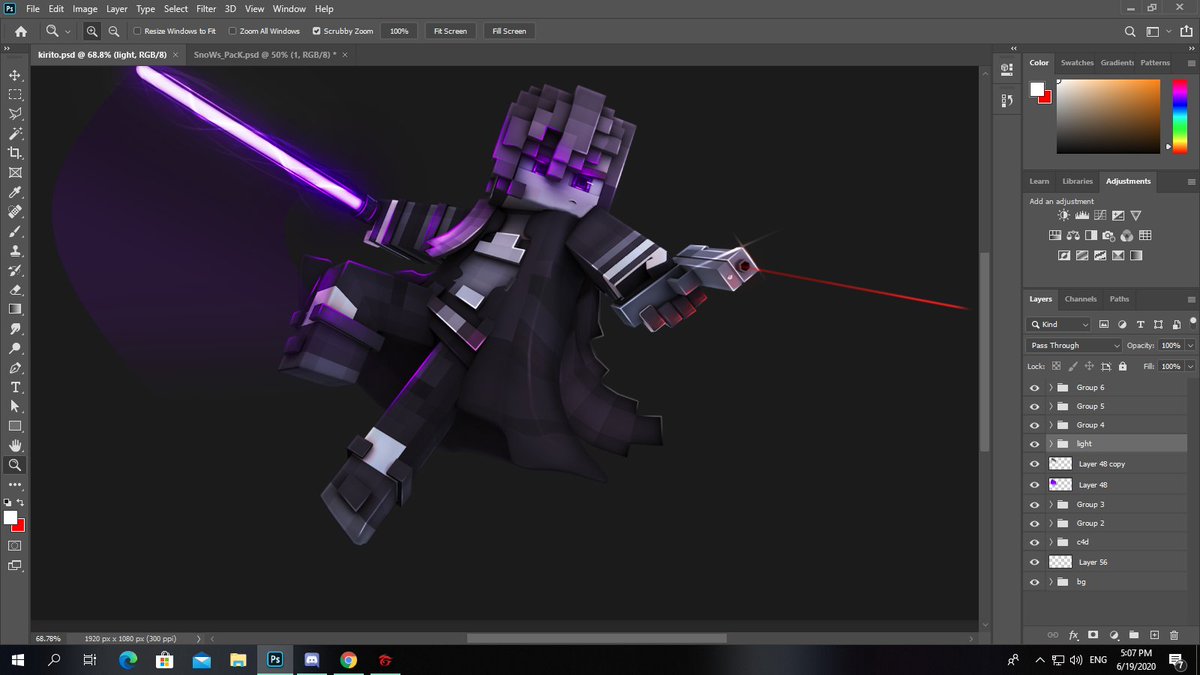Screen dimensions: 1200x675
Task: Select the Rectangular Marquee tool
Action: (x=15, y=95)
